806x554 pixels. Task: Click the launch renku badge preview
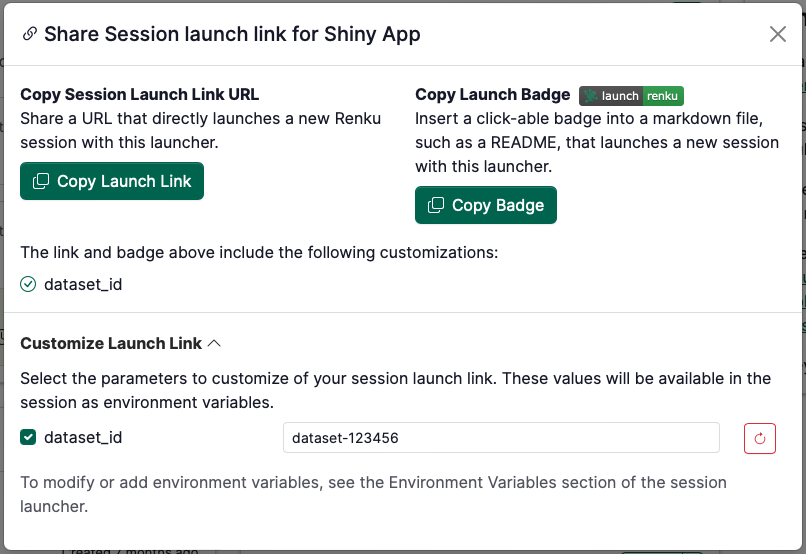click(631, 96)
